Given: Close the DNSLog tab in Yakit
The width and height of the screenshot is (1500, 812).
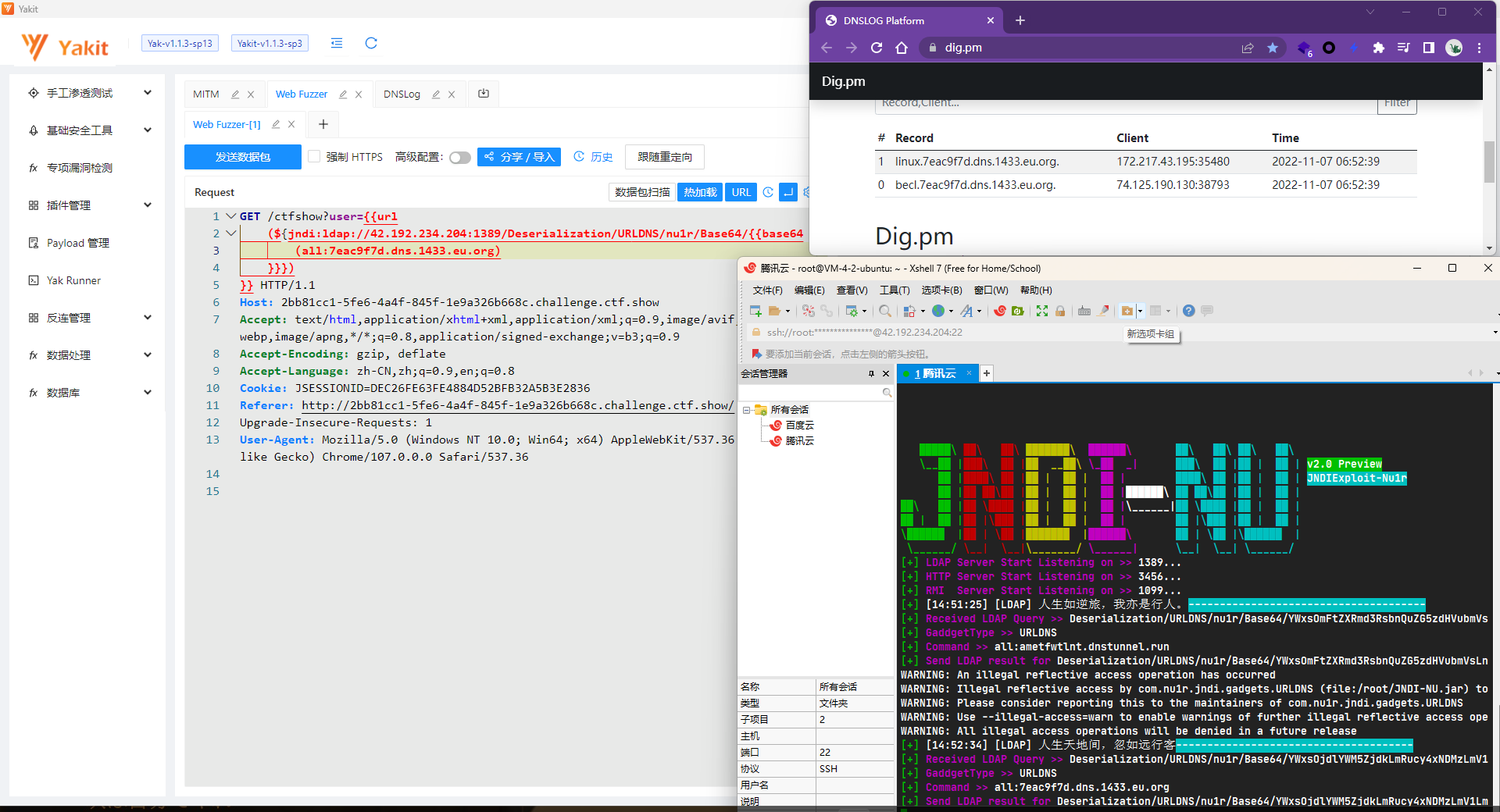Looking at the screenshot, I should 452,94.
